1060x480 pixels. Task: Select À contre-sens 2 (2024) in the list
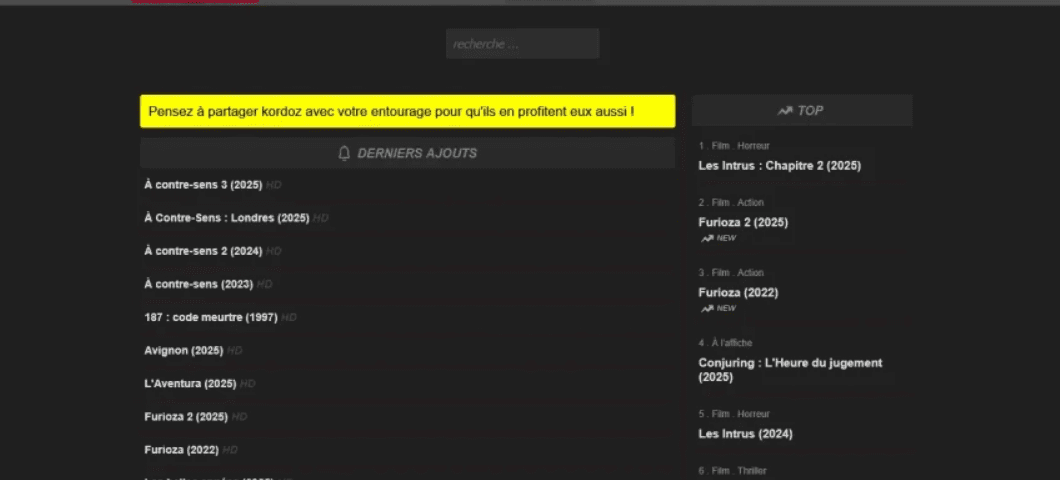[203, 251]
